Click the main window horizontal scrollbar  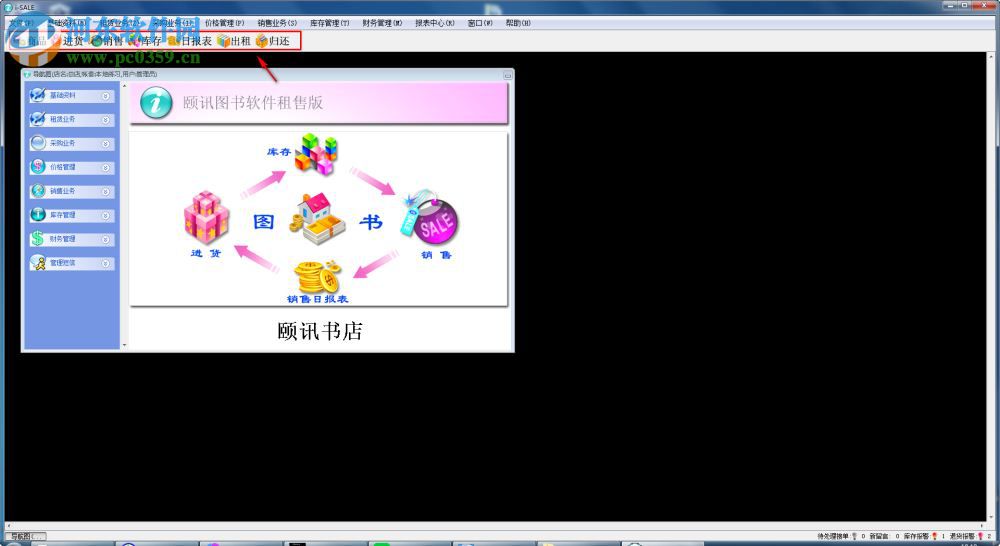point(495,526)
